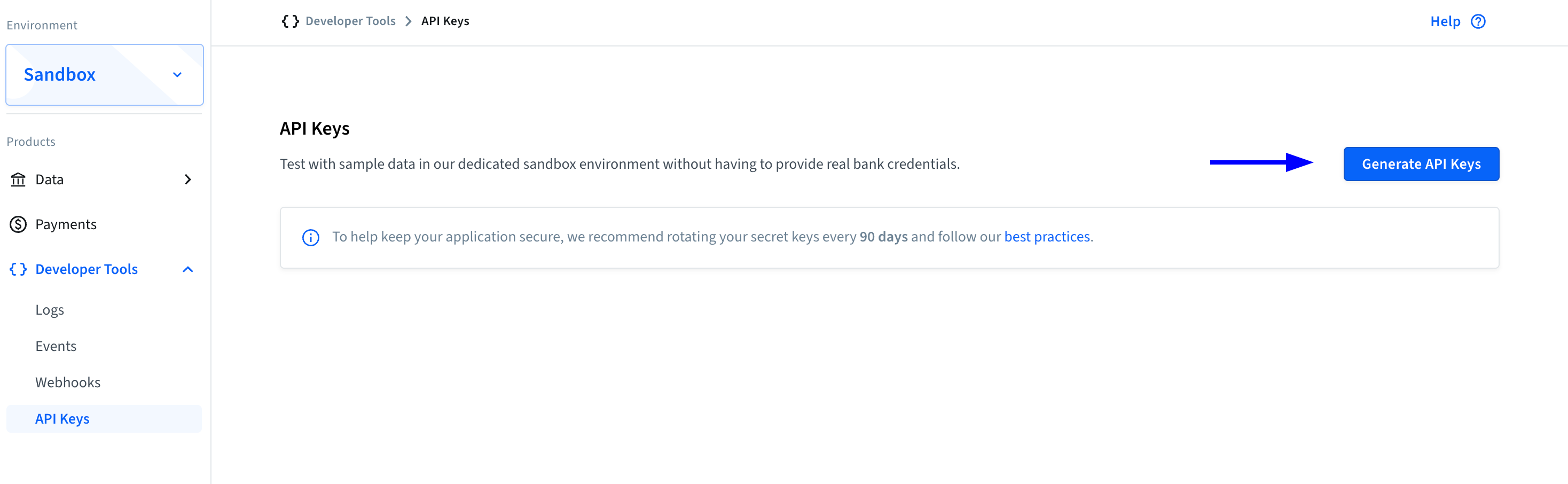Open the Logs menu item
Screen dimensions: 1568x484
click(49, 310)
